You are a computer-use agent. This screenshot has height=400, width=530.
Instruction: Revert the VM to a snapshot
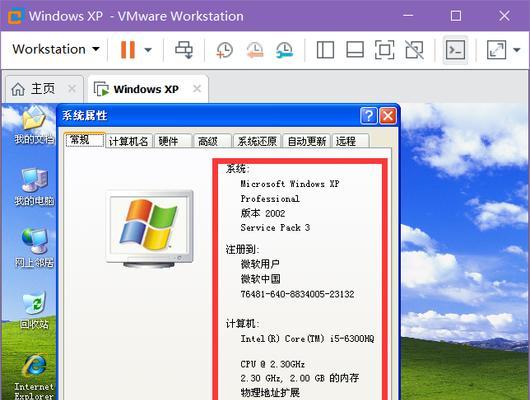(x=255, y=50)
